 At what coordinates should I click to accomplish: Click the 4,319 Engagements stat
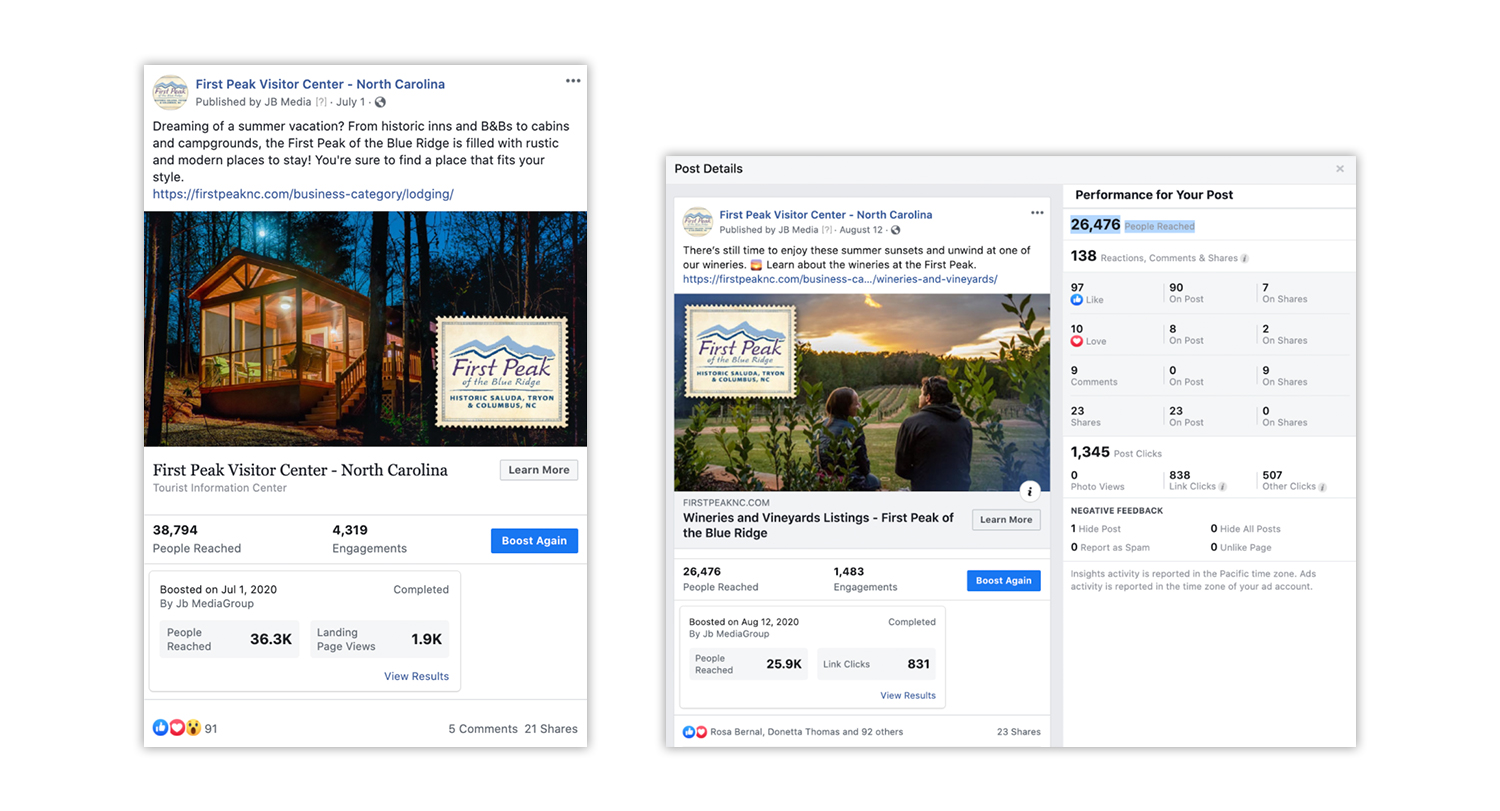coord(369,539)
